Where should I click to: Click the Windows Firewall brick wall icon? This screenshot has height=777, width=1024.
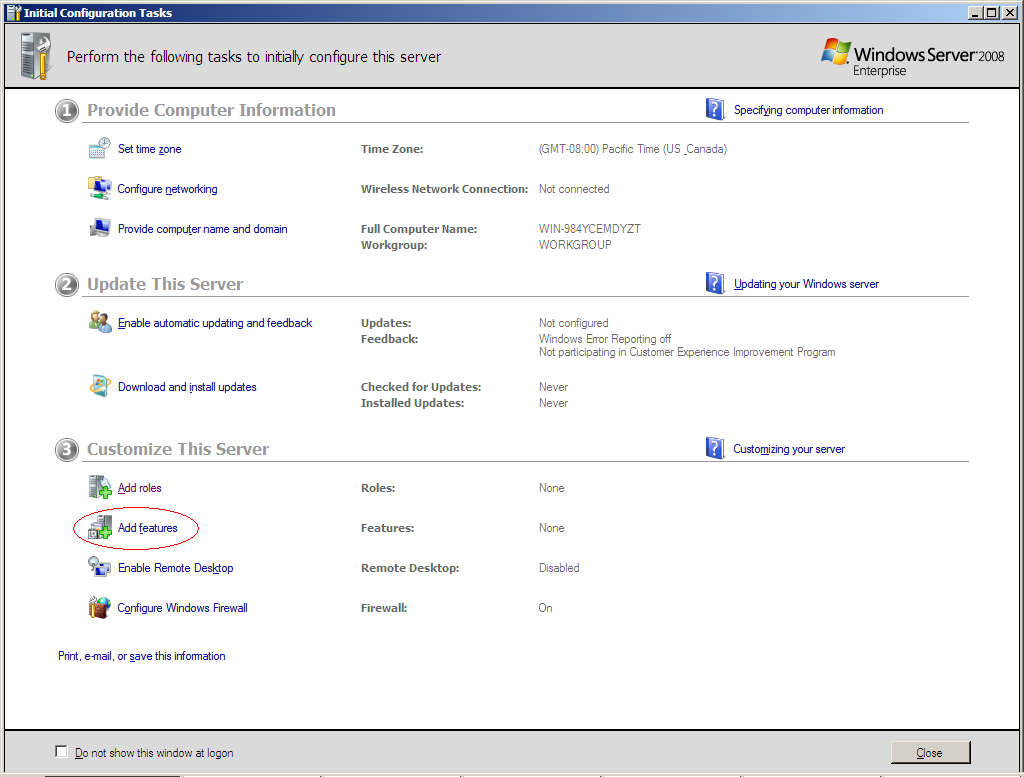[x=99, y=607]
